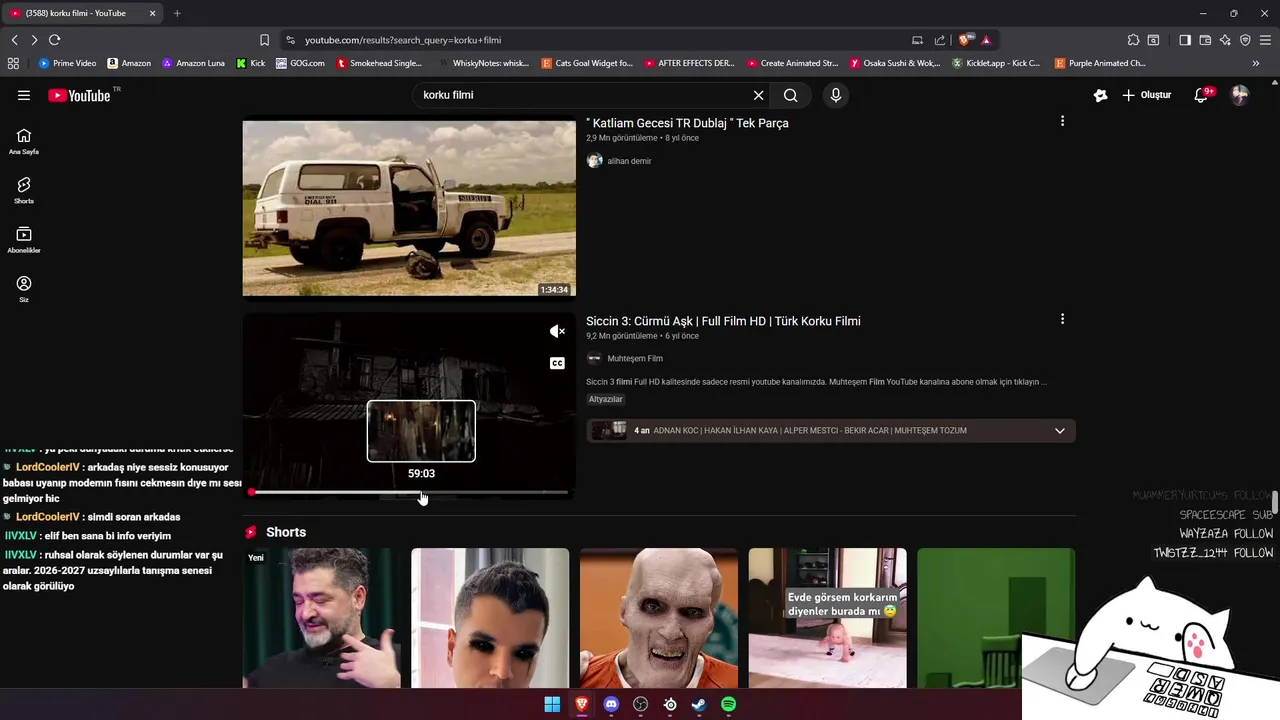Open Siccin 3: Cürmü Aşk video title

click(x=723, y=321)
